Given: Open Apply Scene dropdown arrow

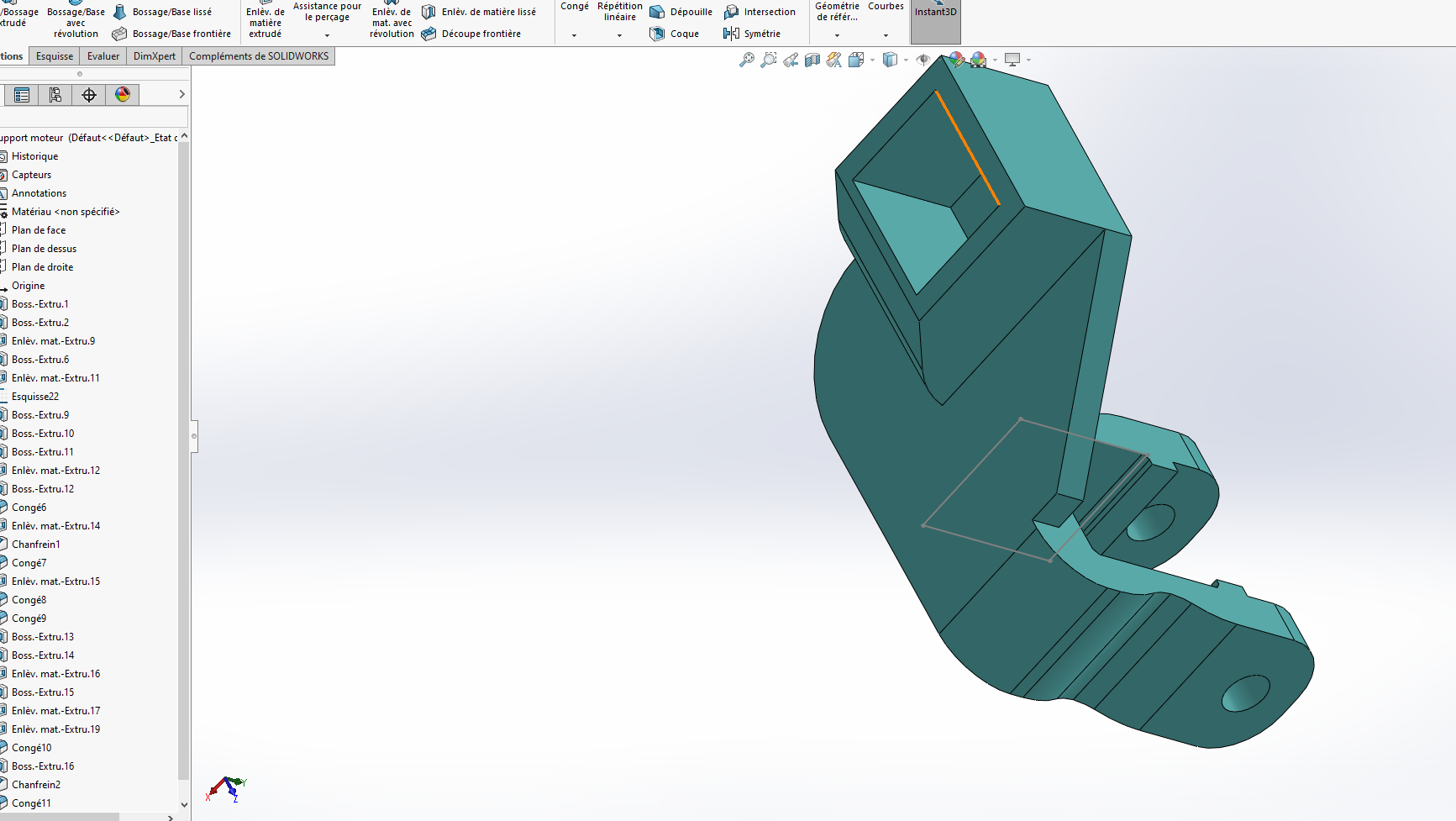Looking at the screenshot, I should click(995, 60).
